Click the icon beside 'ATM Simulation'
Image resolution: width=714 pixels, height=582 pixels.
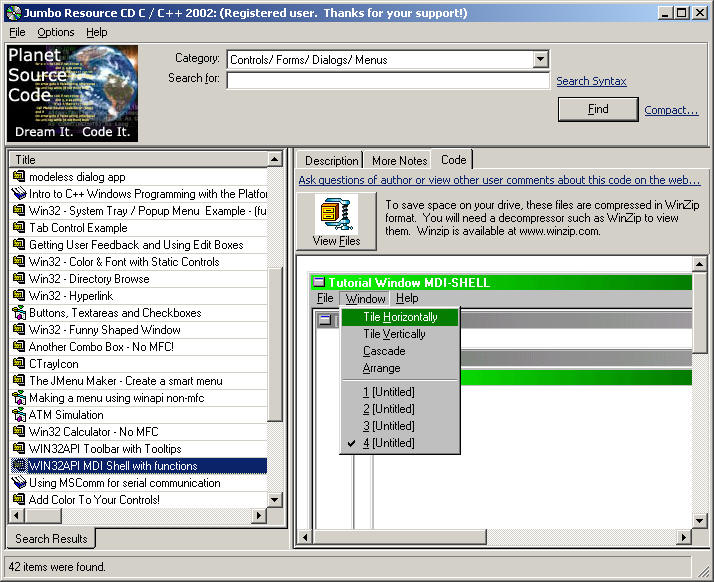(x=19, y=414)
